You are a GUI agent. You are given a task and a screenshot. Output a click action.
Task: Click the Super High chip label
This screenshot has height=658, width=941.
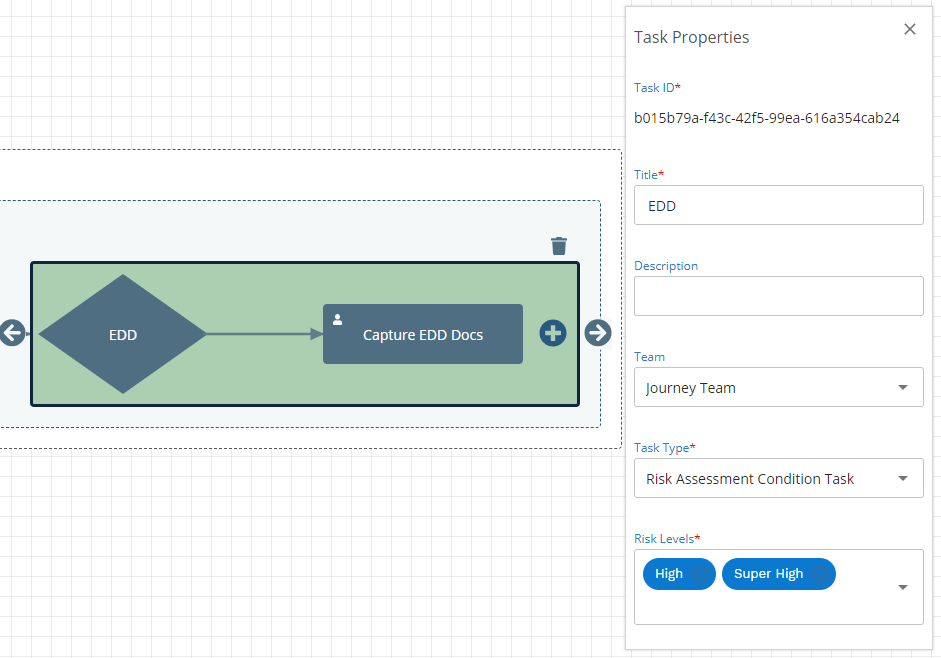pos(768,574)
